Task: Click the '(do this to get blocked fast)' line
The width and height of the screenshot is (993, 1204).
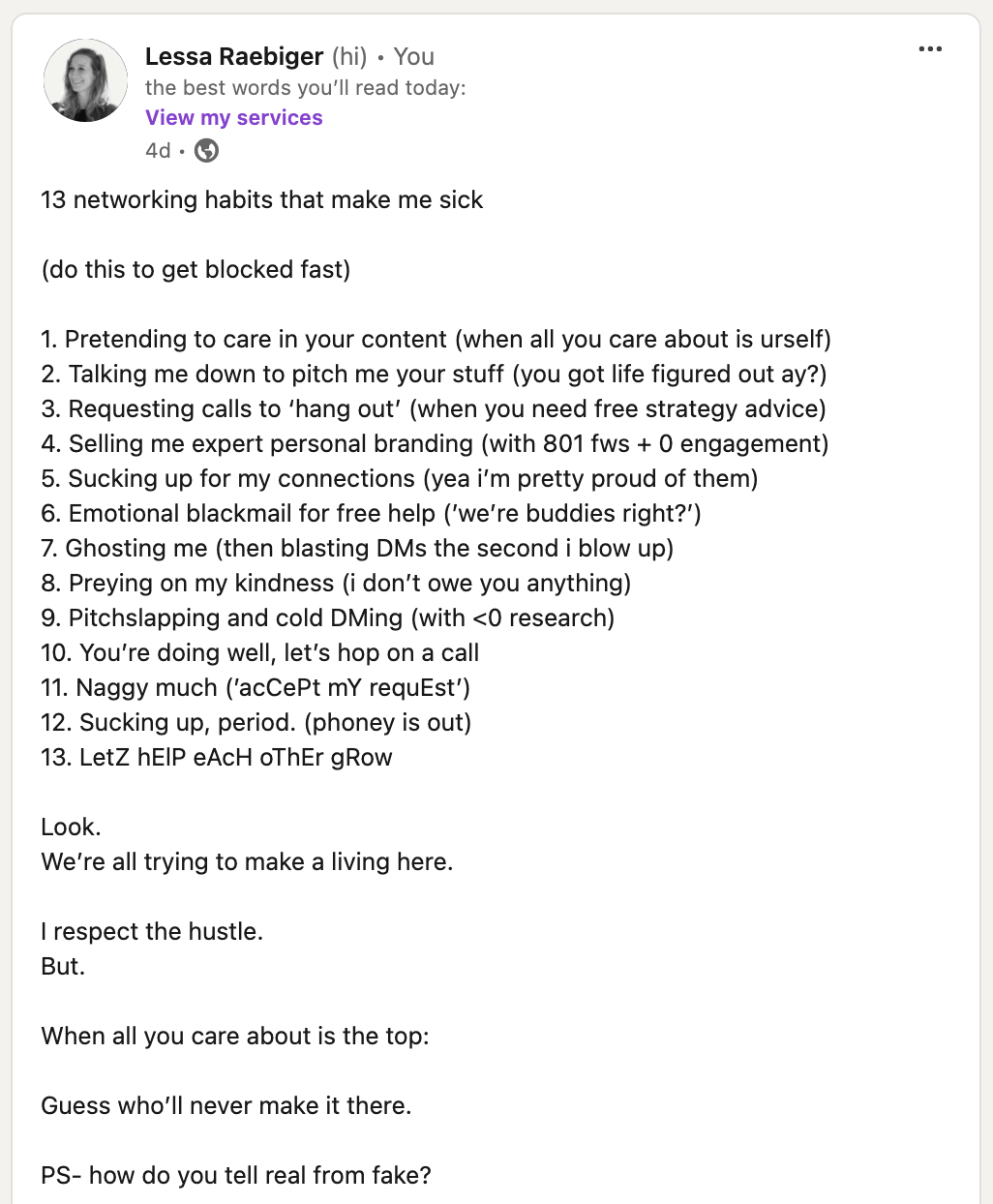Action: (196, 269)
